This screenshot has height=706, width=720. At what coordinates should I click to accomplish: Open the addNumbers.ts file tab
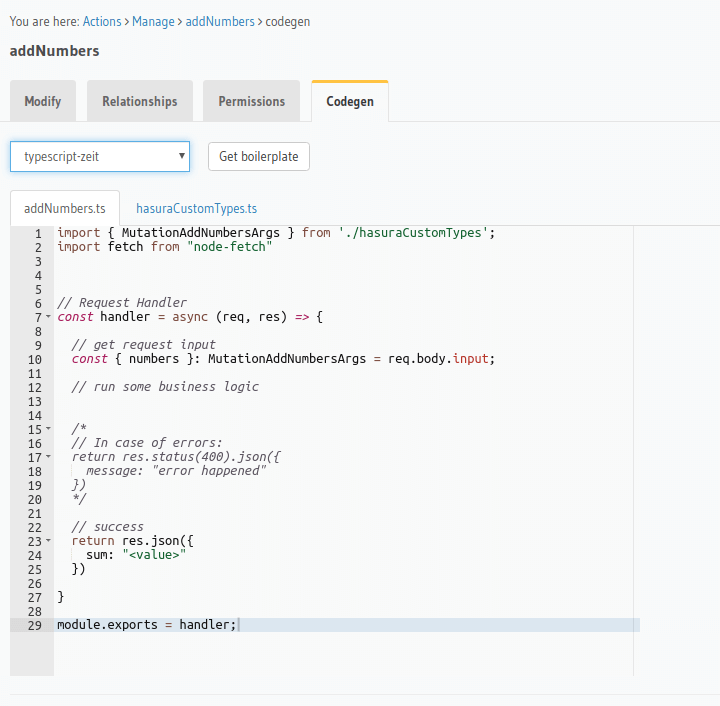[65, 209]
